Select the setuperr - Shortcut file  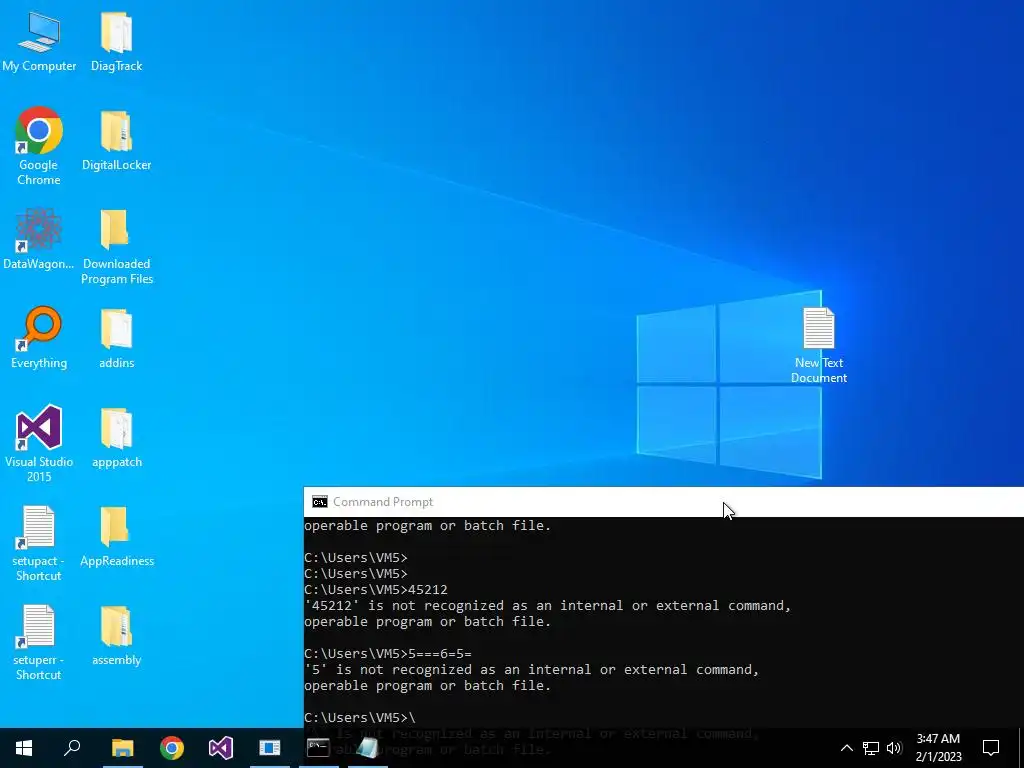pos(39,643)
